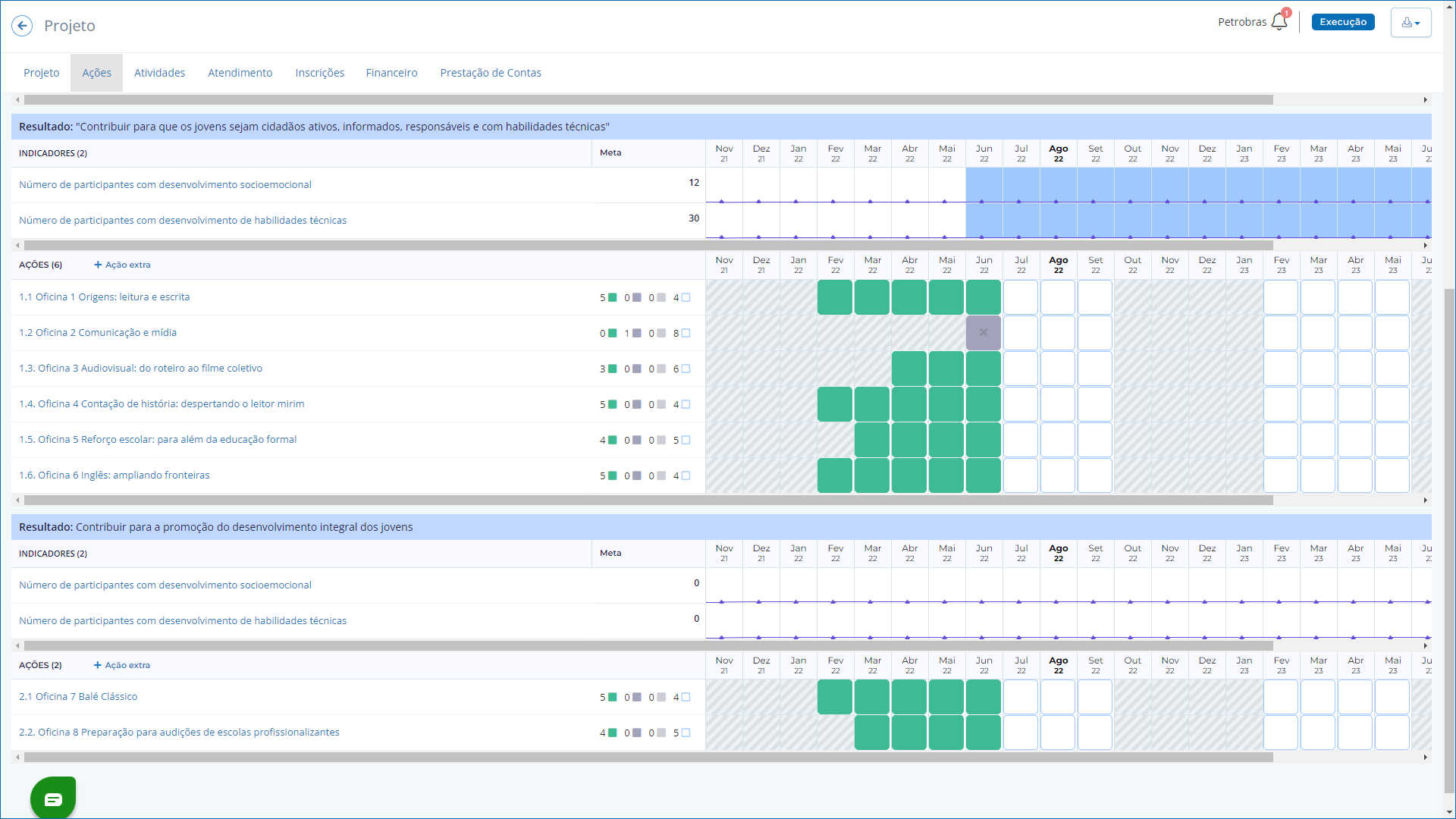Open the Financeiro tab

391,73
